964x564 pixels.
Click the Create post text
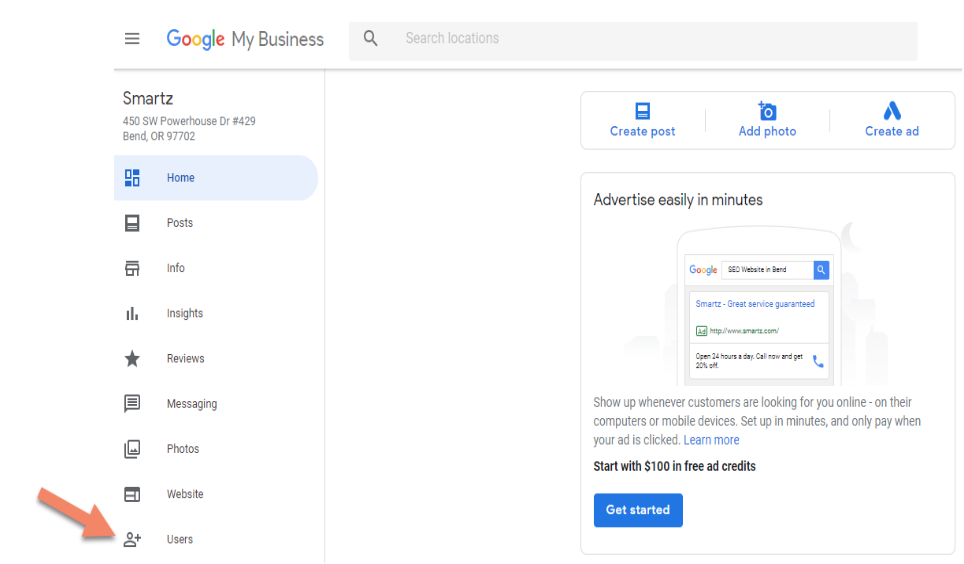point(642,131)
